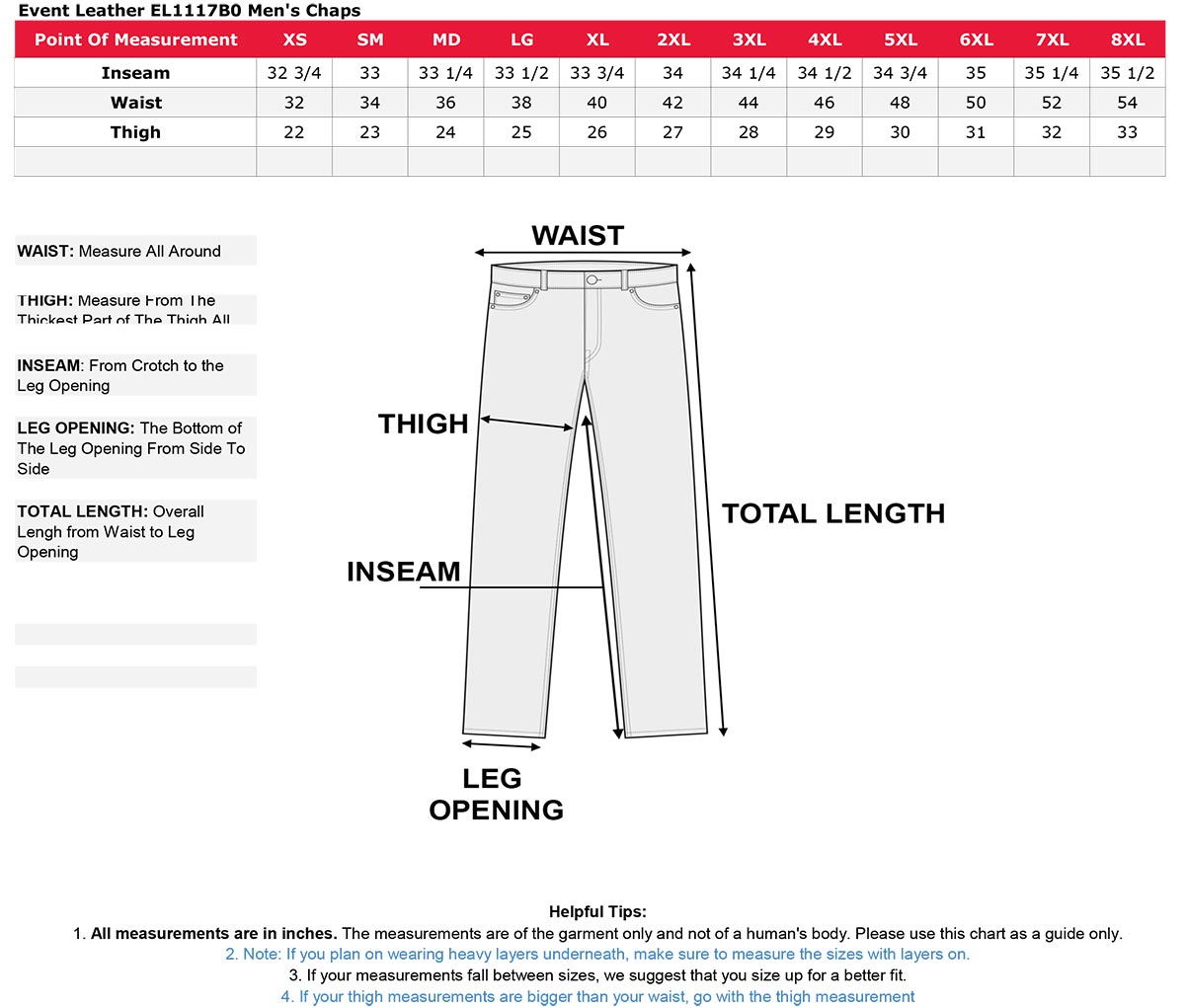Click the blue heavy layers note
This screenshot has height=1008, width=1185.
pyautogui.click(x=597, y=954)
